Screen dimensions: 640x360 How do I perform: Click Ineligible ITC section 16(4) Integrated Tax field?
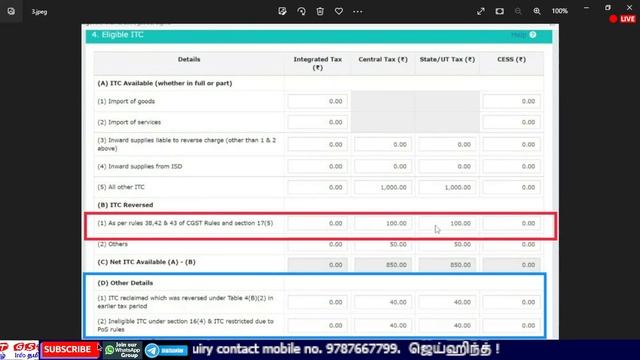(318, 325)
